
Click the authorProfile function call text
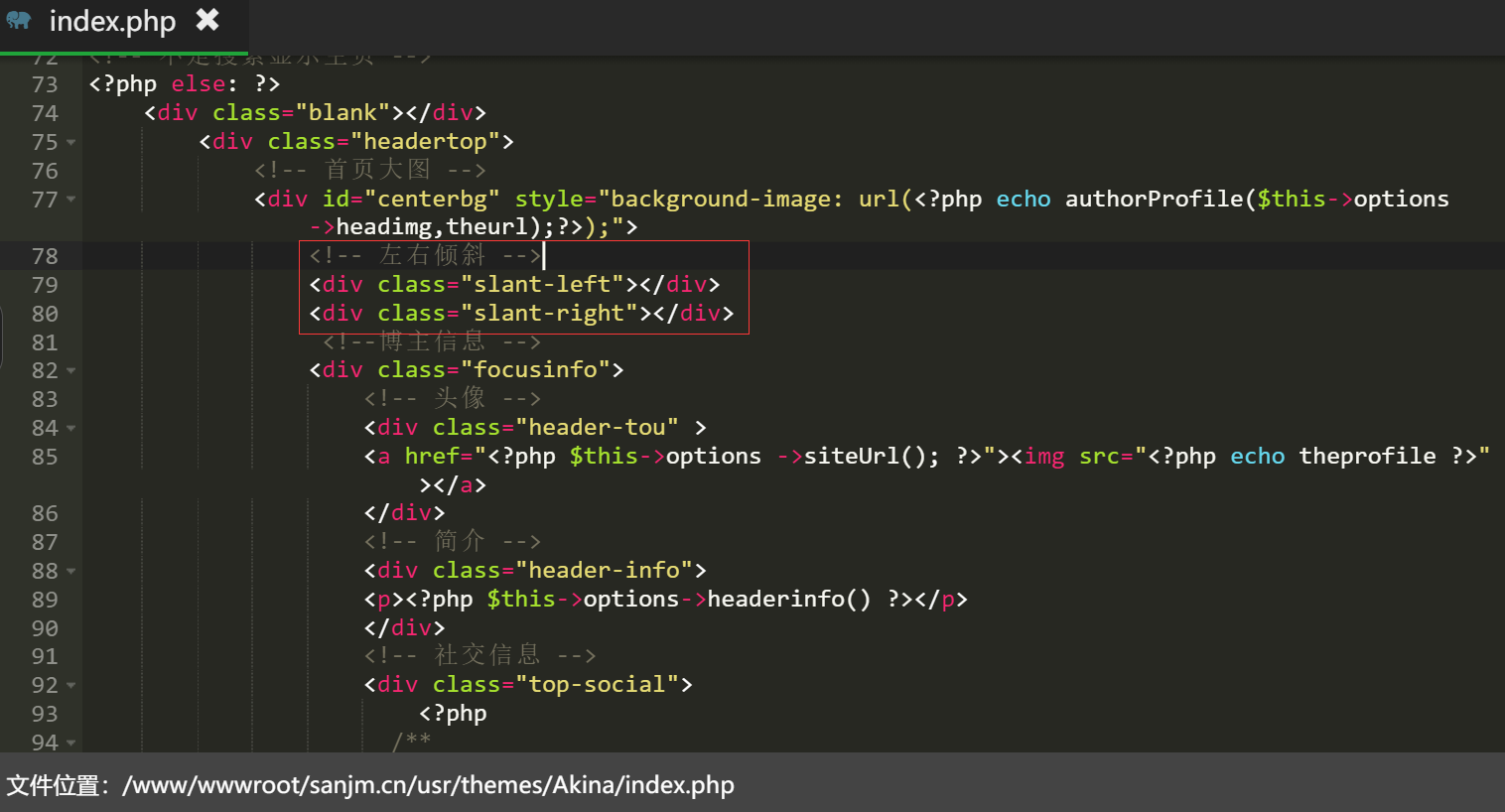pos(1154,200)
